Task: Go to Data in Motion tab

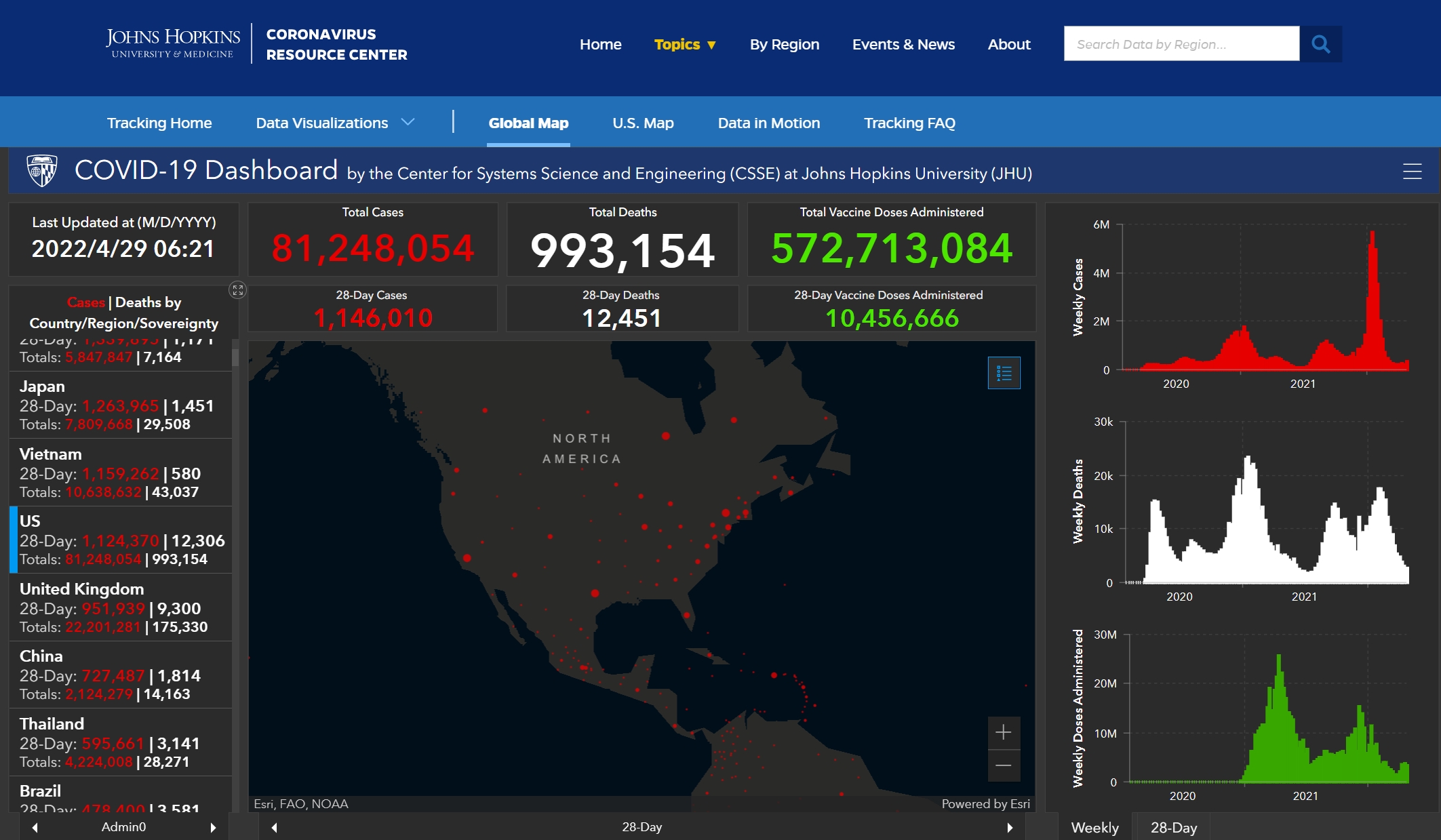Action: point(768,123)
